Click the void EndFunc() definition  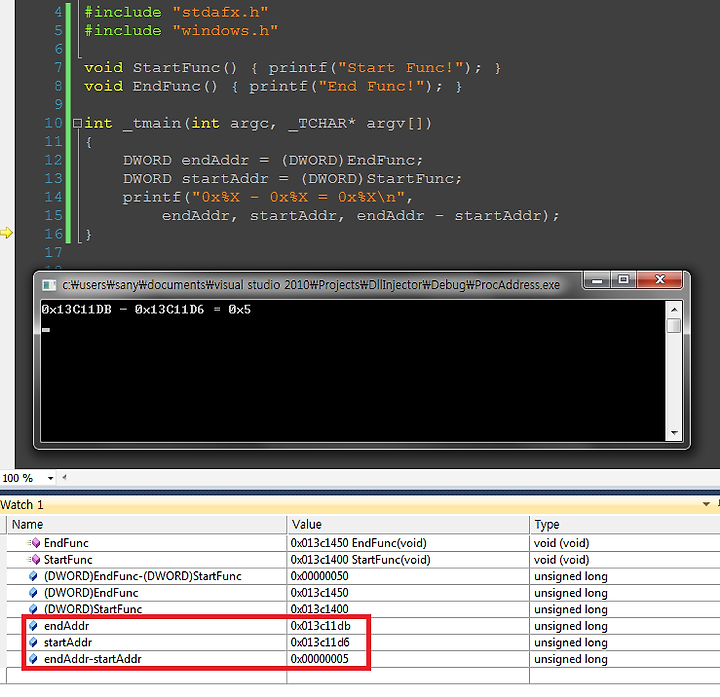click(x=273, y=86)
